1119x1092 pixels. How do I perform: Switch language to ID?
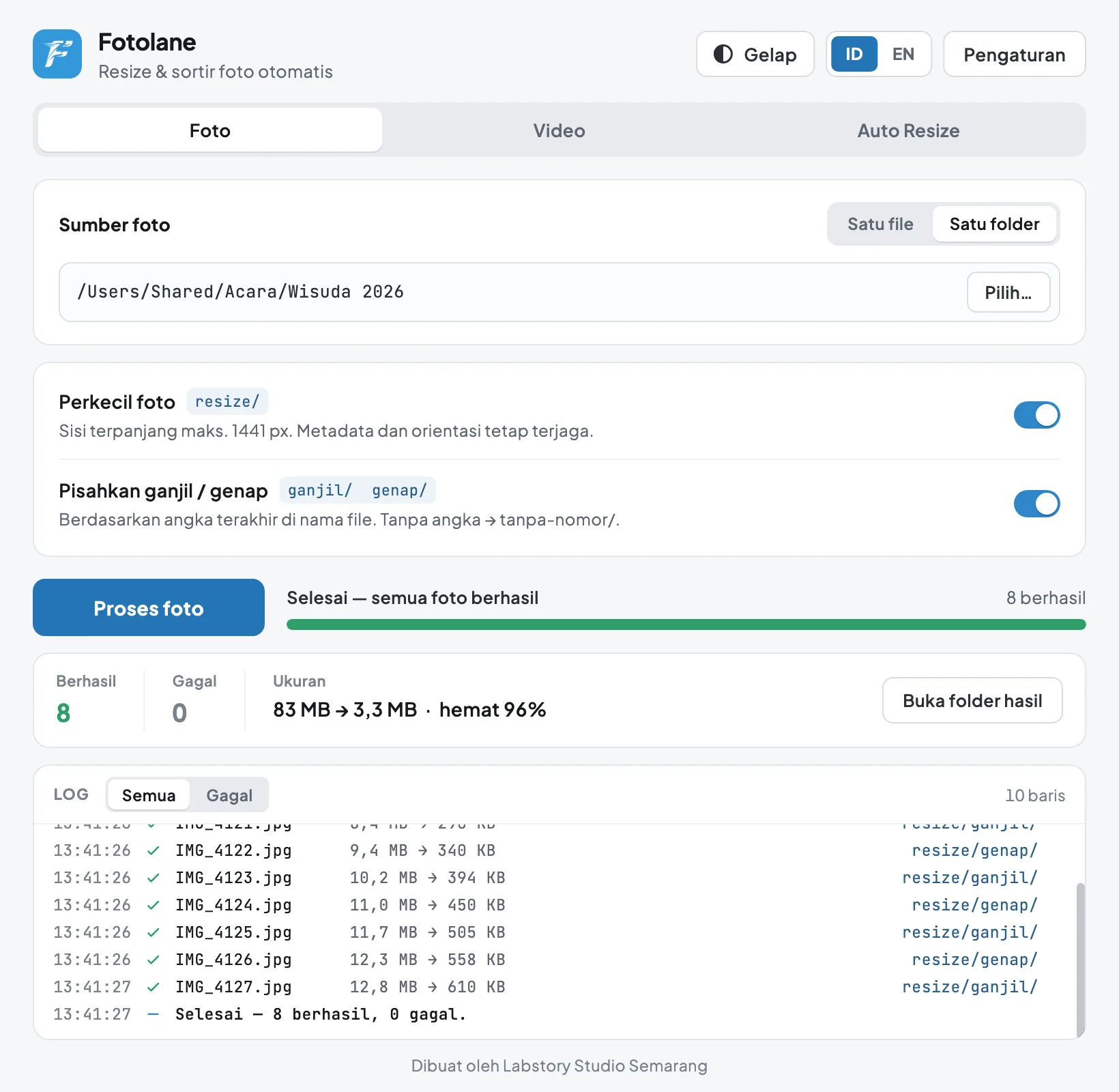(x=854, y=54)
